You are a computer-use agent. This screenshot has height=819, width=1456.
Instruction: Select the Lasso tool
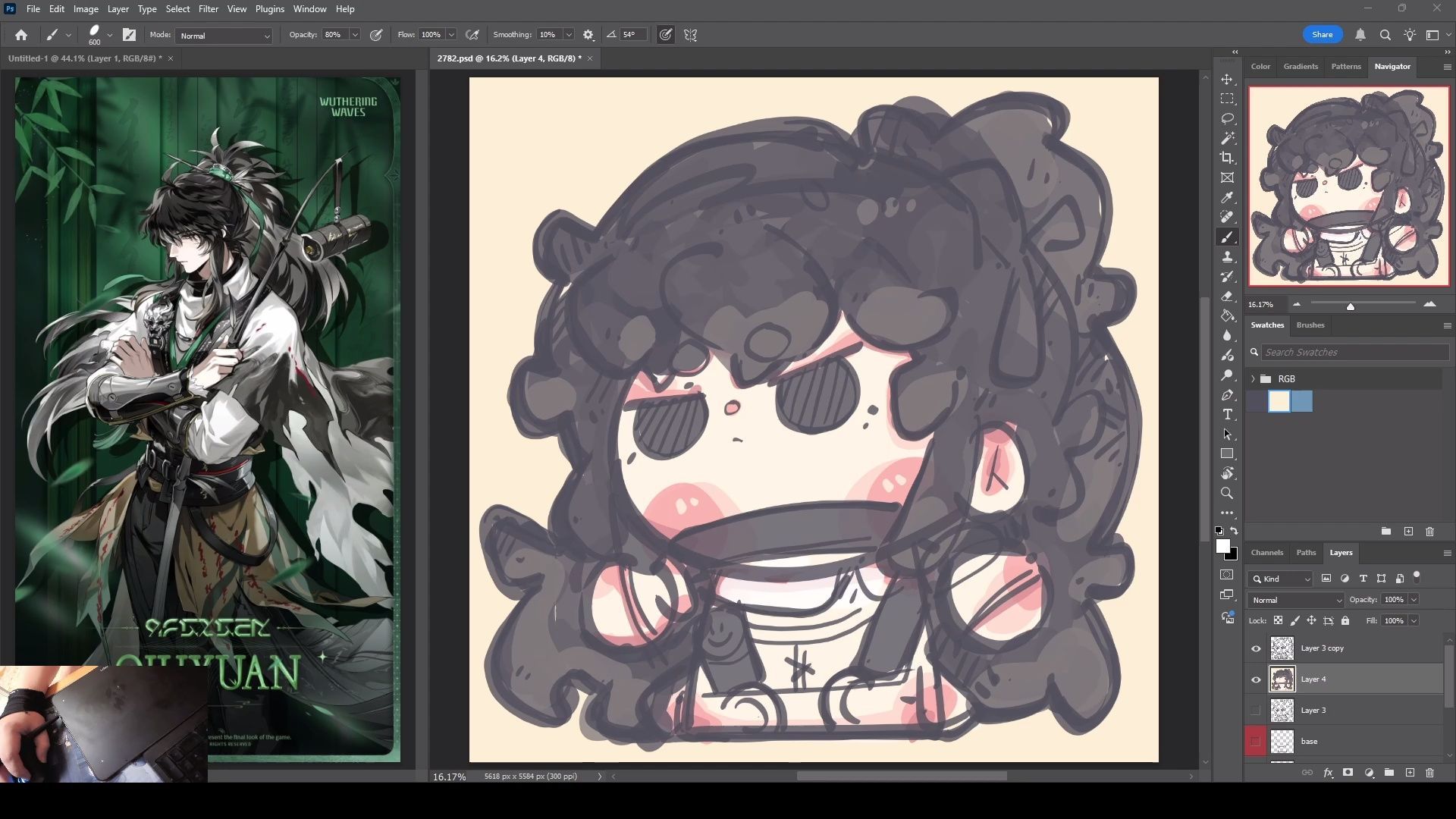click(x=1227, y=119)
